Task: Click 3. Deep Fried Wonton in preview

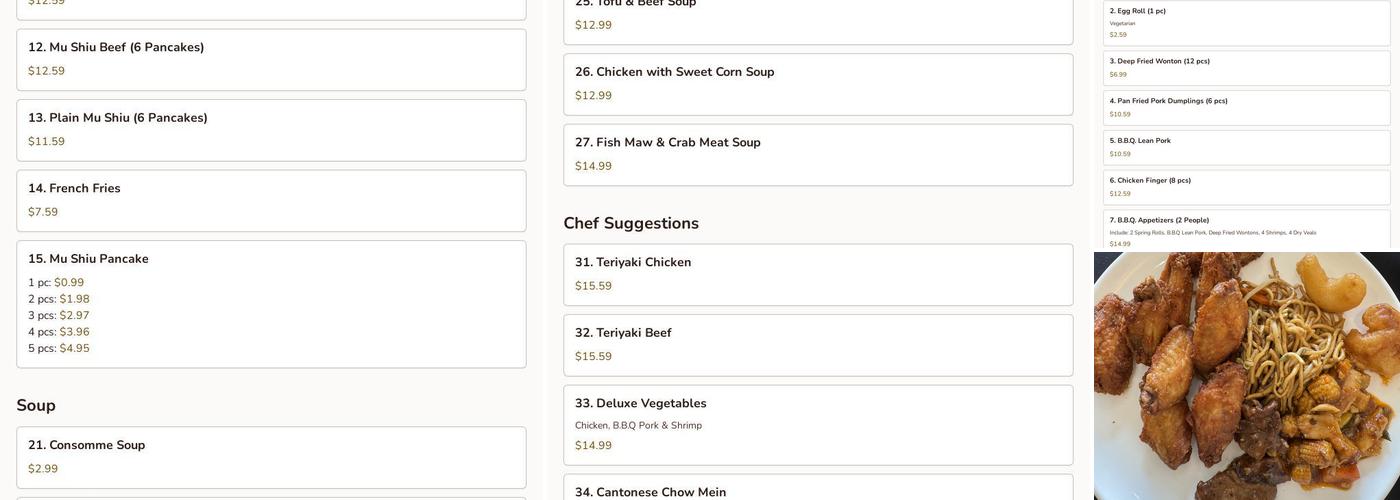Action: (x=1246, y=67)
